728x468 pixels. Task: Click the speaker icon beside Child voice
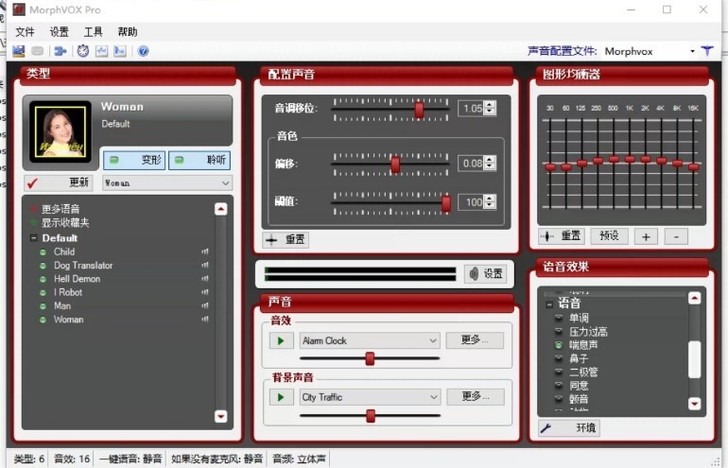tap(205, 252)
